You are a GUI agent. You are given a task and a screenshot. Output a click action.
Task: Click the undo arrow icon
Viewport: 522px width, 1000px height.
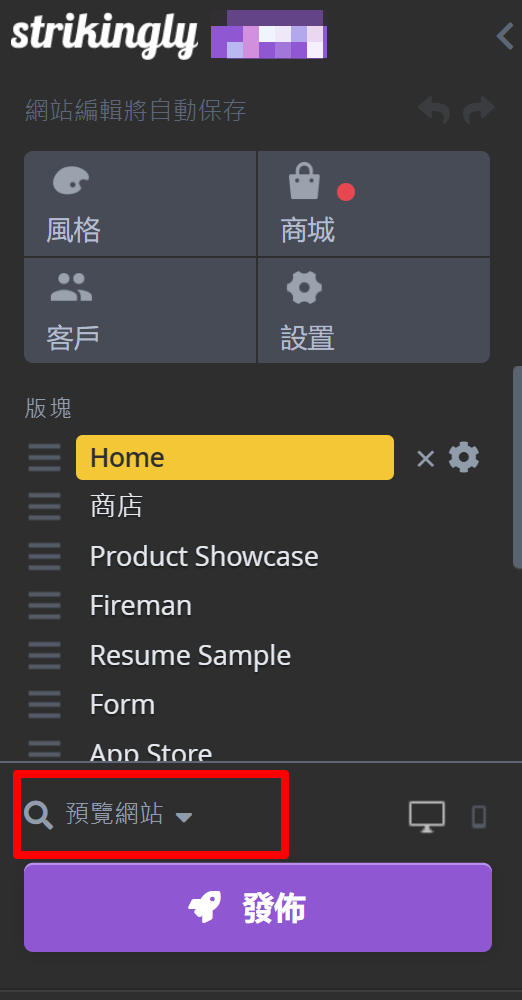(434, 110)
